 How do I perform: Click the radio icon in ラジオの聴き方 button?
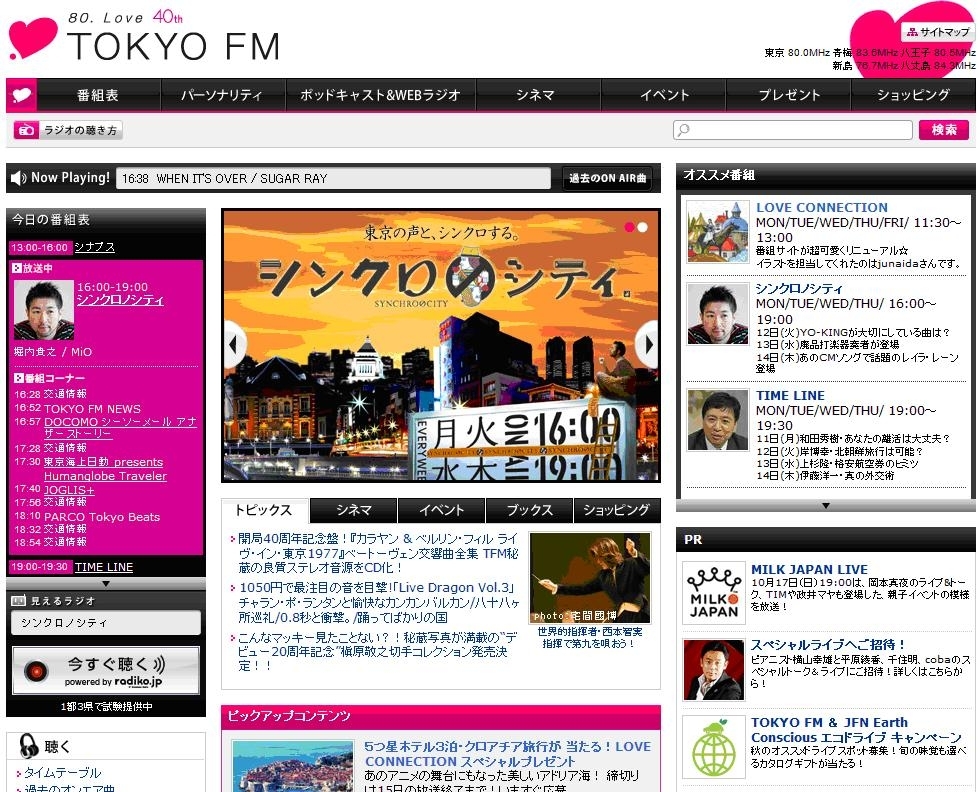click(26, 130)
